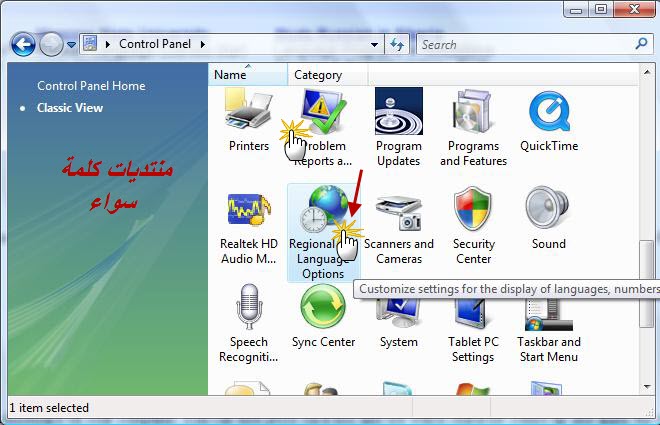Click the Maximize window button

601,9
